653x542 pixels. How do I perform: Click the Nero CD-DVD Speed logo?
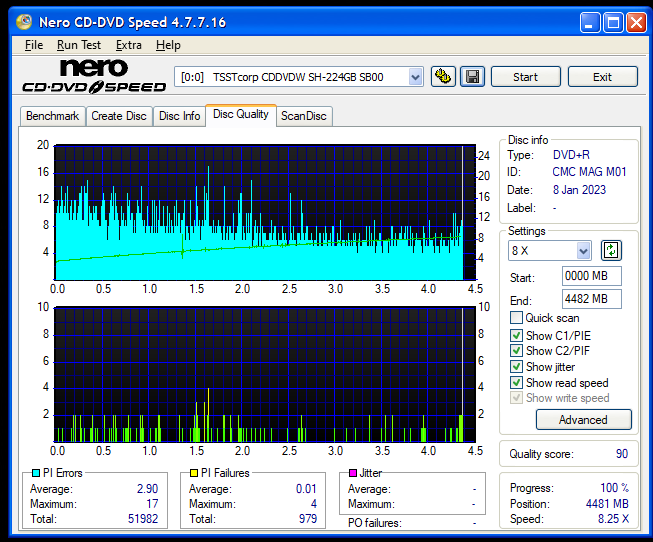(x=94, y=75)
